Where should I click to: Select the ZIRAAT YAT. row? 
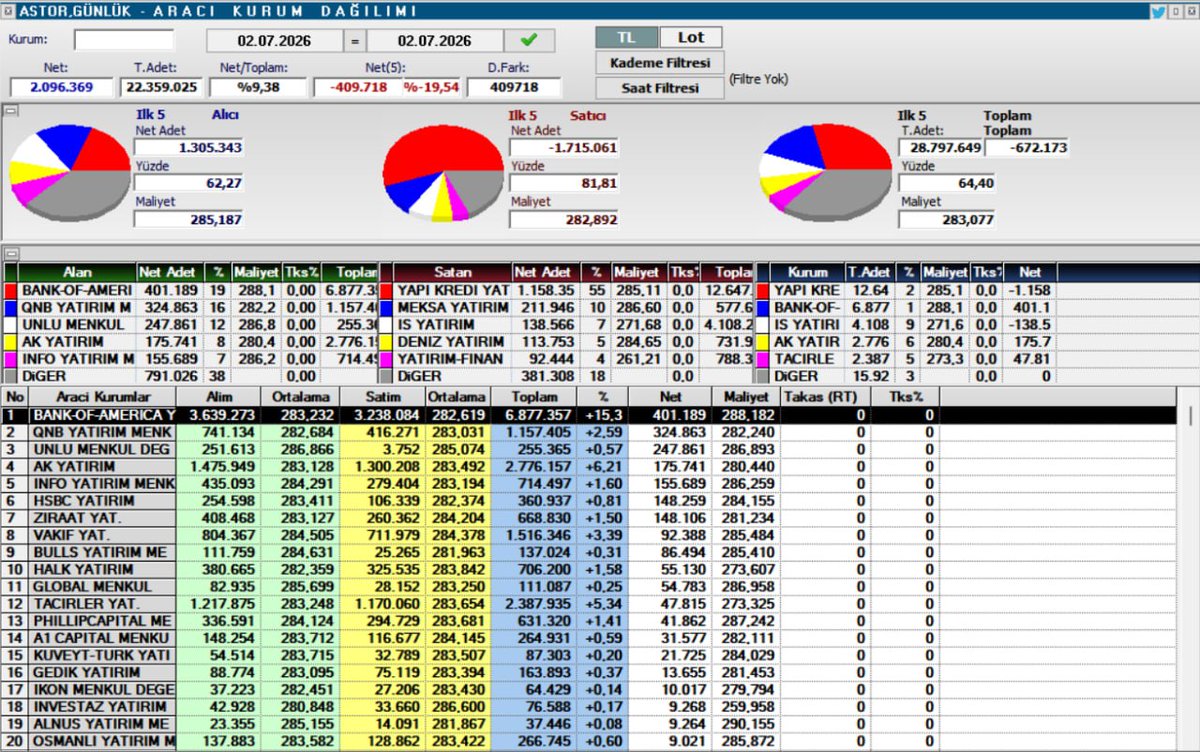[x=590, y=518]
